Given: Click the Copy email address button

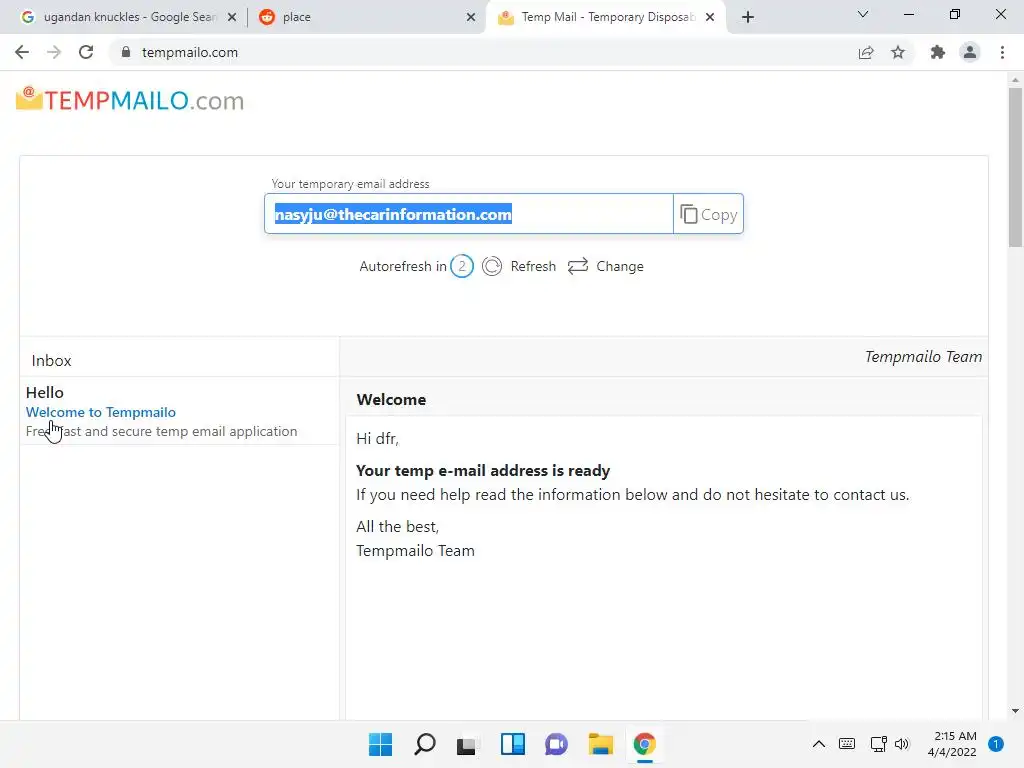Looking at the screenshot, I should (708, 214).
